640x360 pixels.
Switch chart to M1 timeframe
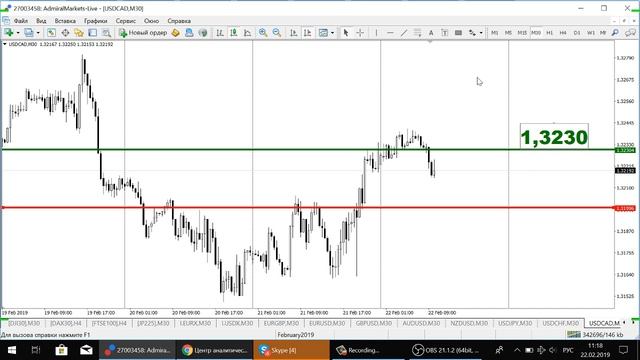(495, 33)
